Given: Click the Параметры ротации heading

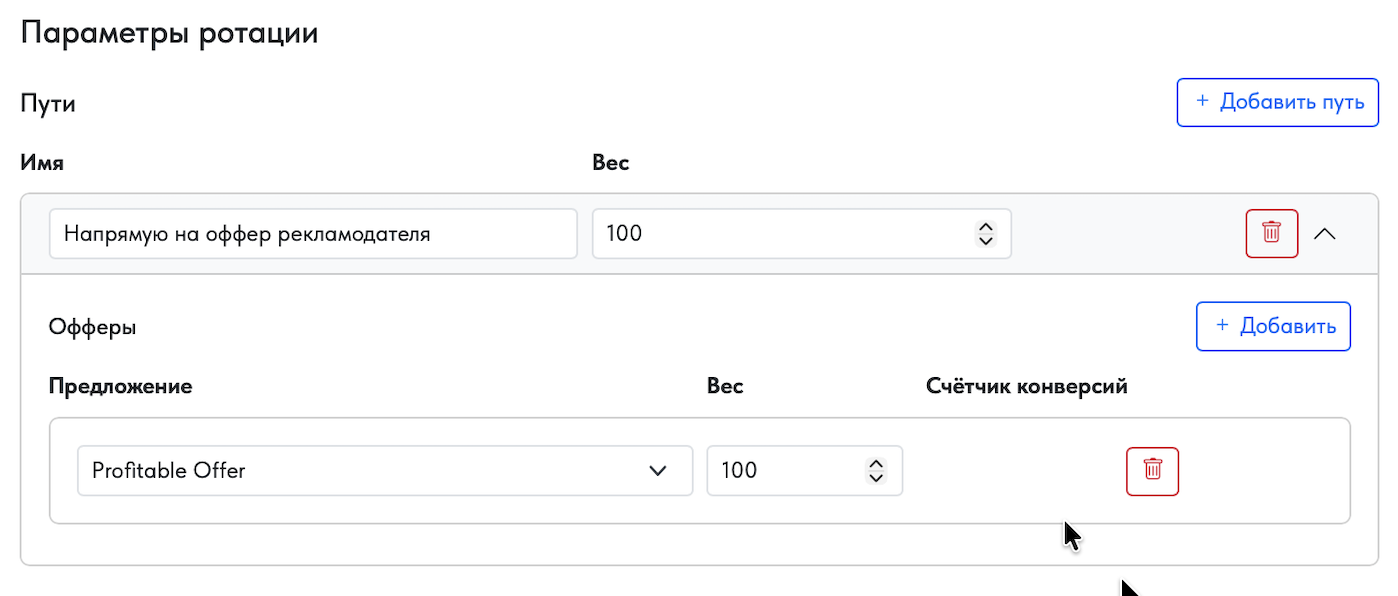Looking at the screenshot, I should click(x=169, y=33).
